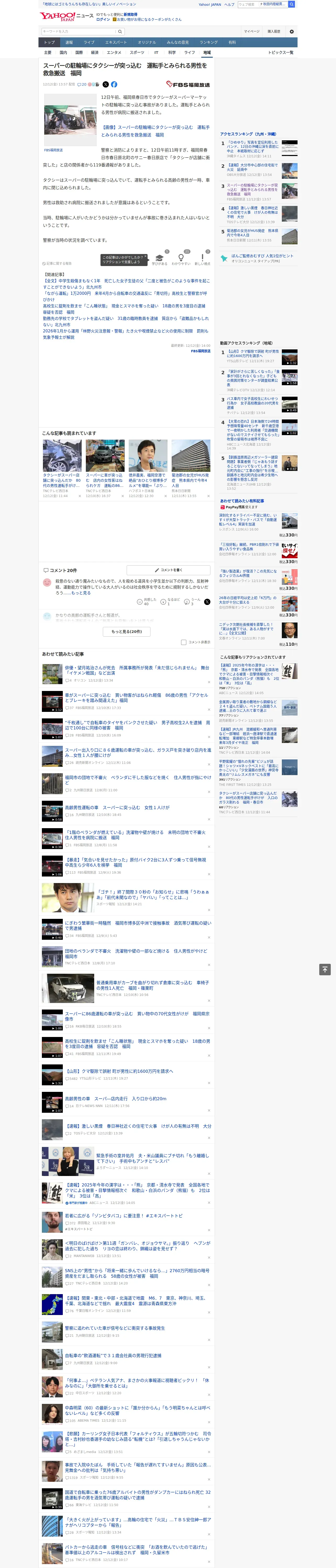Close the reaction tooltip with X
The image size is (336, 1568).
point(146,257)
